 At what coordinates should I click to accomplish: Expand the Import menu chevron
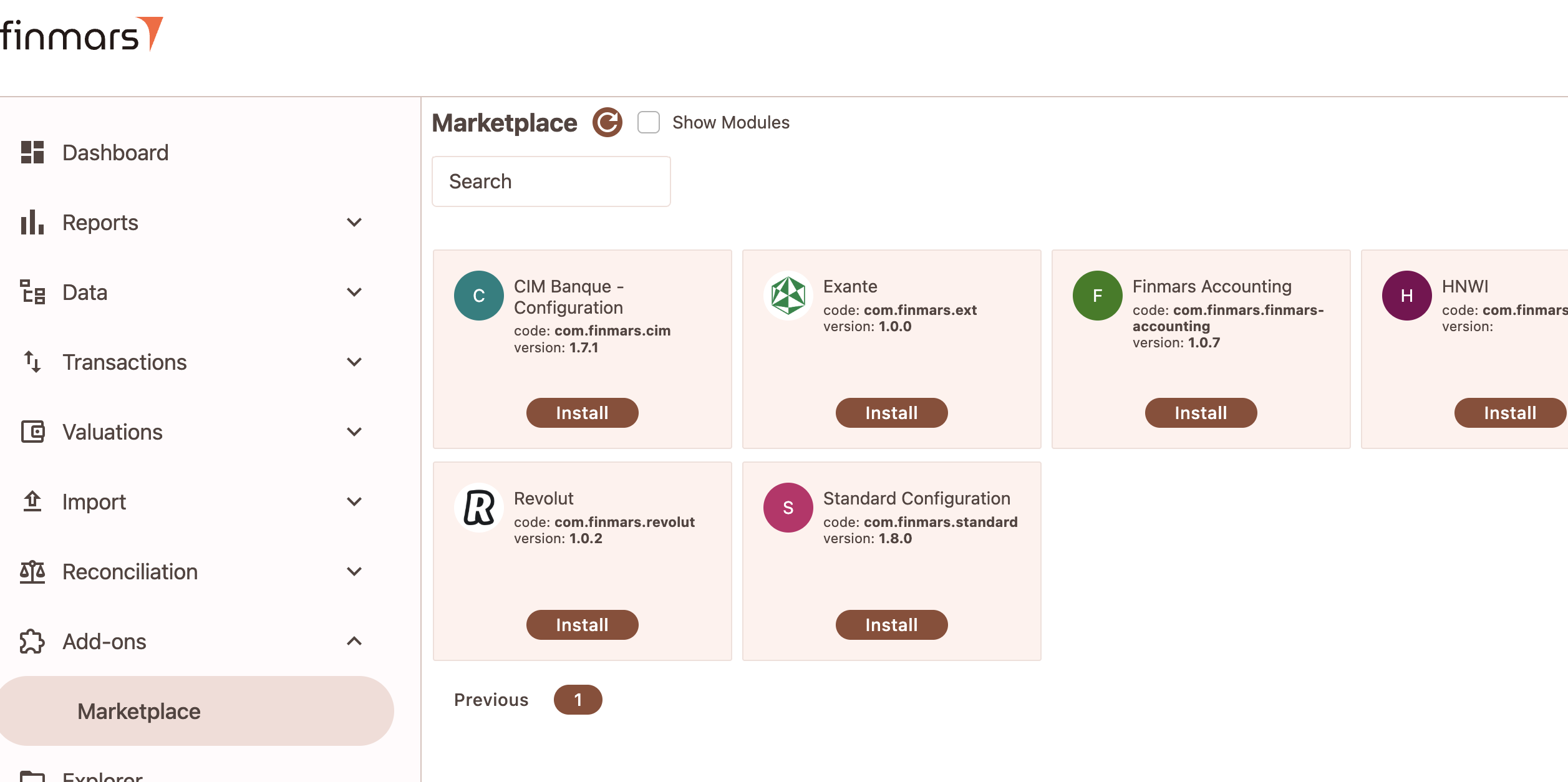[354, 501]
